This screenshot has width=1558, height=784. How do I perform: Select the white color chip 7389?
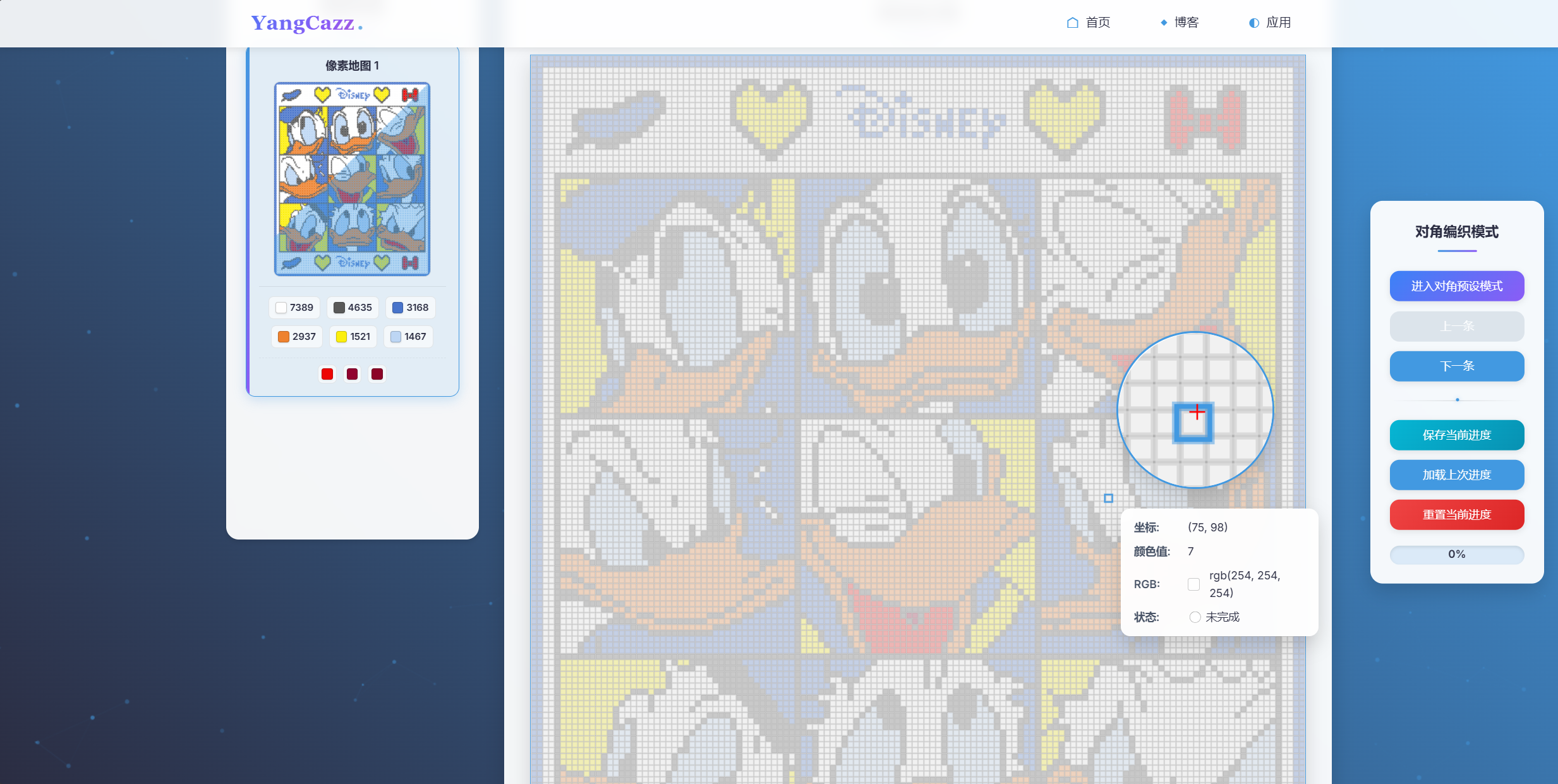pyautogui.click(x=294, y=308)
